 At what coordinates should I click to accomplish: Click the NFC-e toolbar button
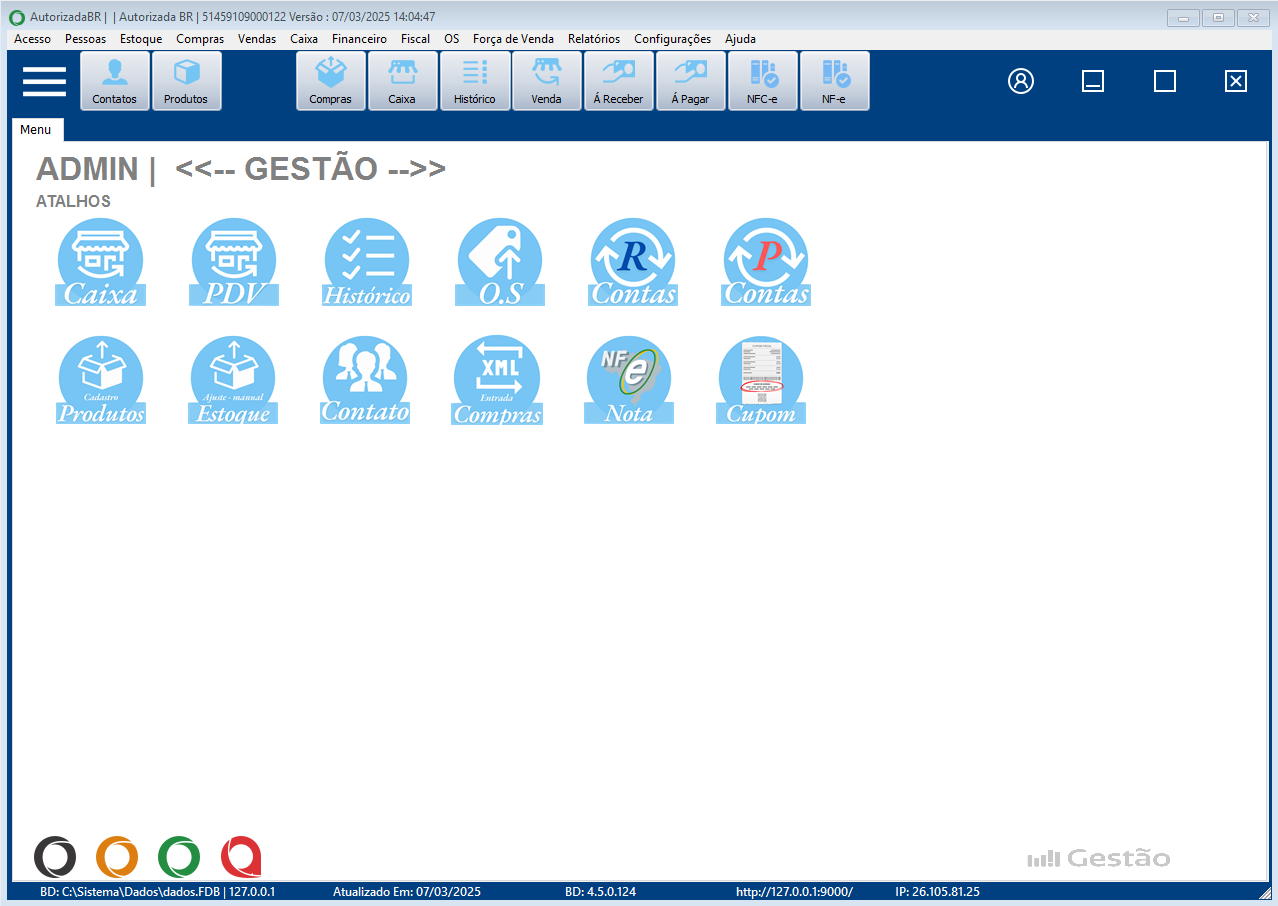(762, 81)
